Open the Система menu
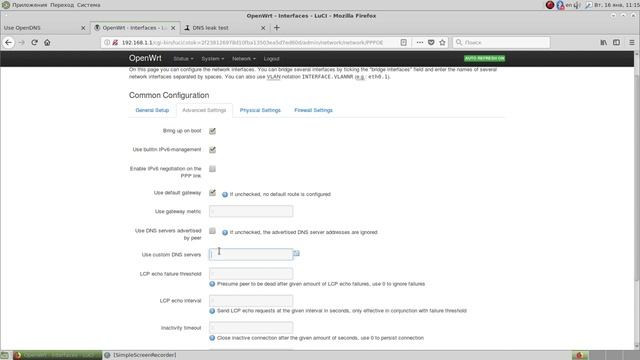This screenshot has width=640, height=360. coord(89,5)
